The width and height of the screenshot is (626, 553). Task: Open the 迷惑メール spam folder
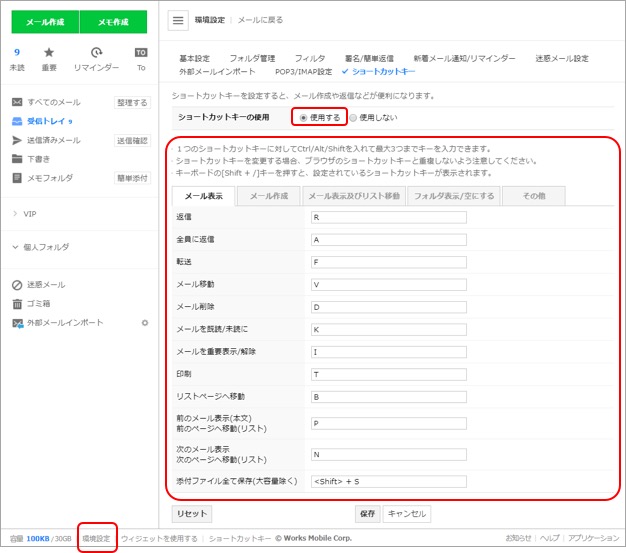46,285
